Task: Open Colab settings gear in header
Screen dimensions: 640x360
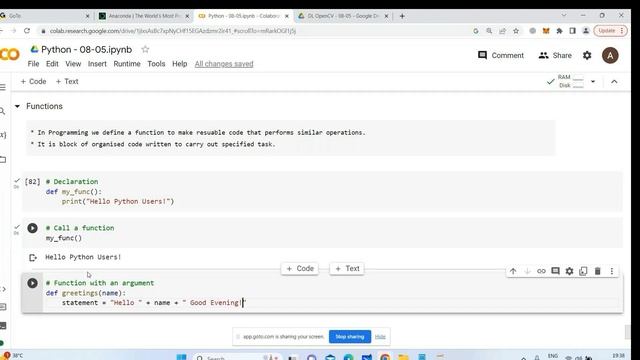Action: coord(587,56)
